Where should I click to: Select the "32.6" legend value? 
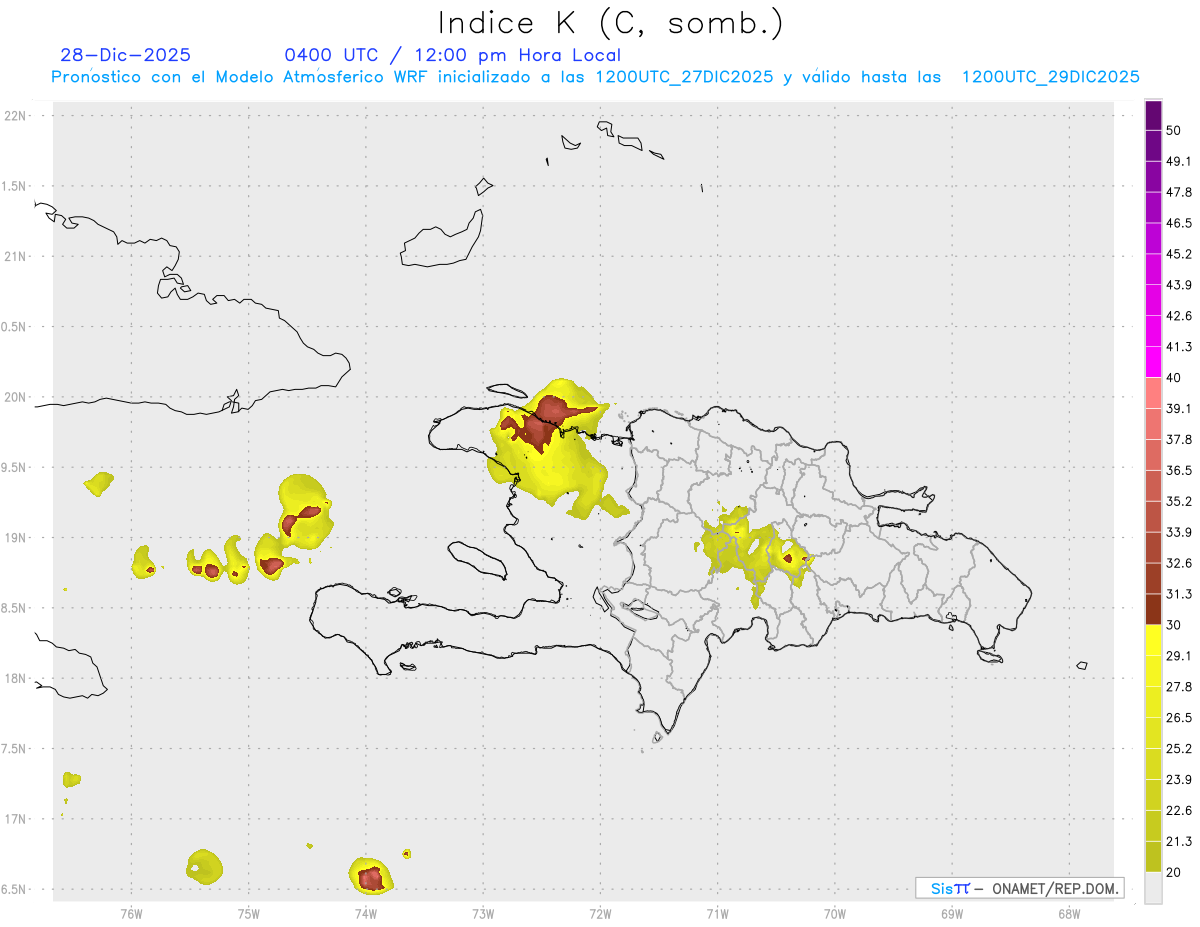(1179, 563)
